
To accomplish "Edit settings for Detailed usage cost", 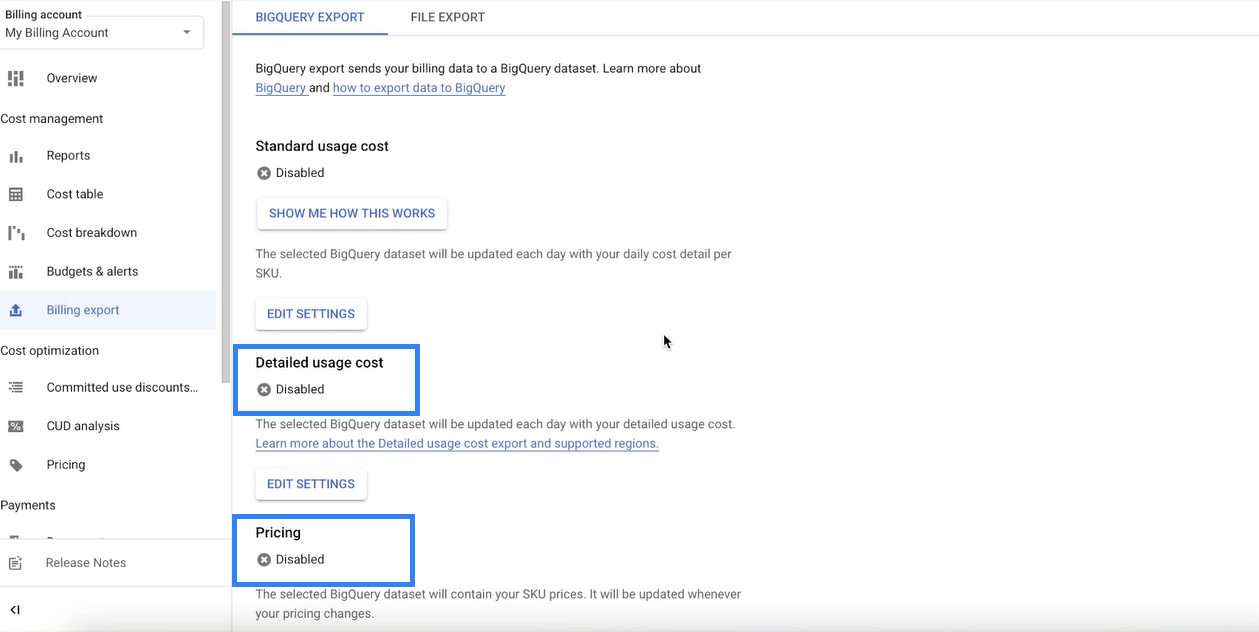I will tap(311, 484).
